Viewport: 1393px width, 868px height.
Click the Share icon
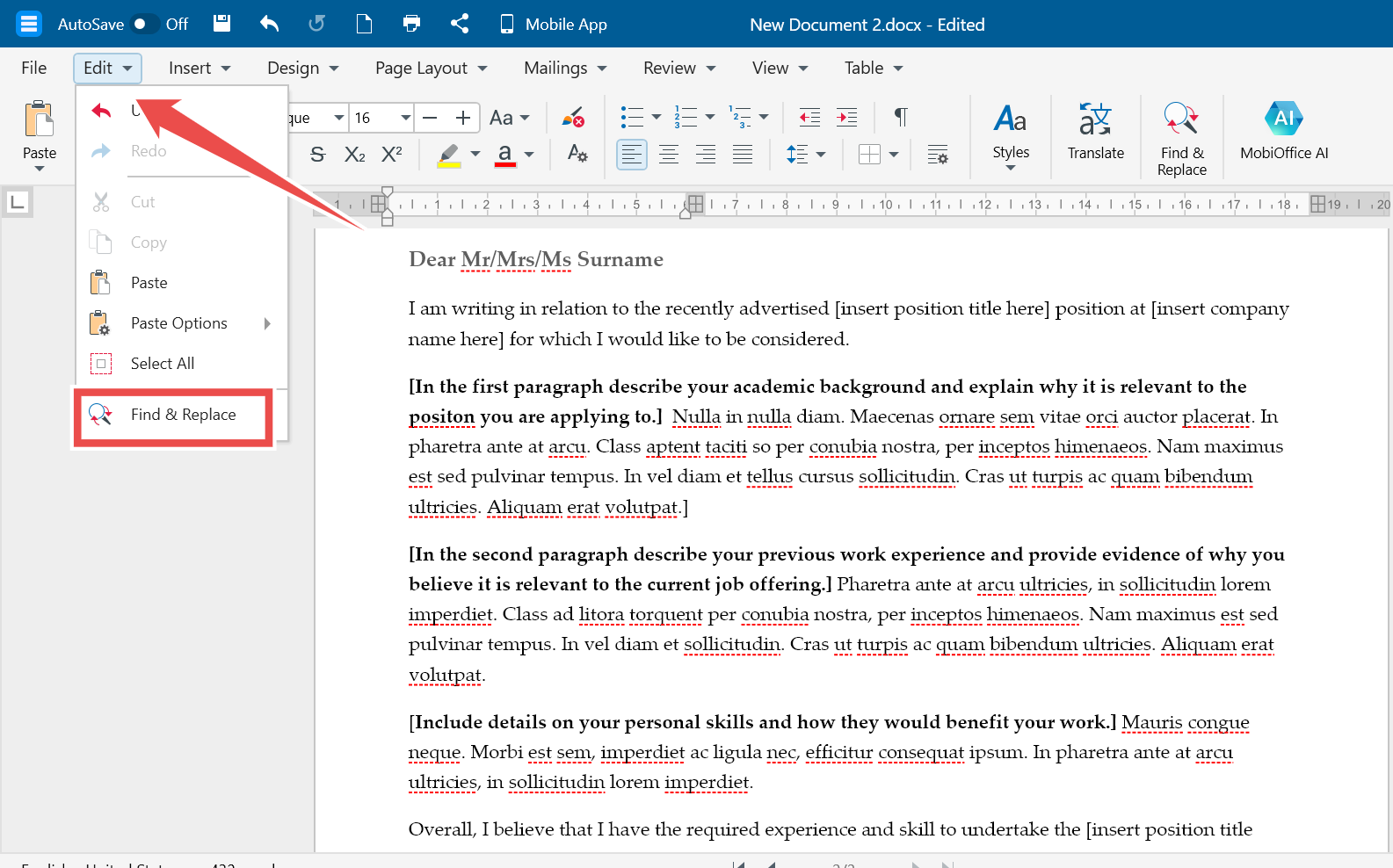click(x=459, y=24)
